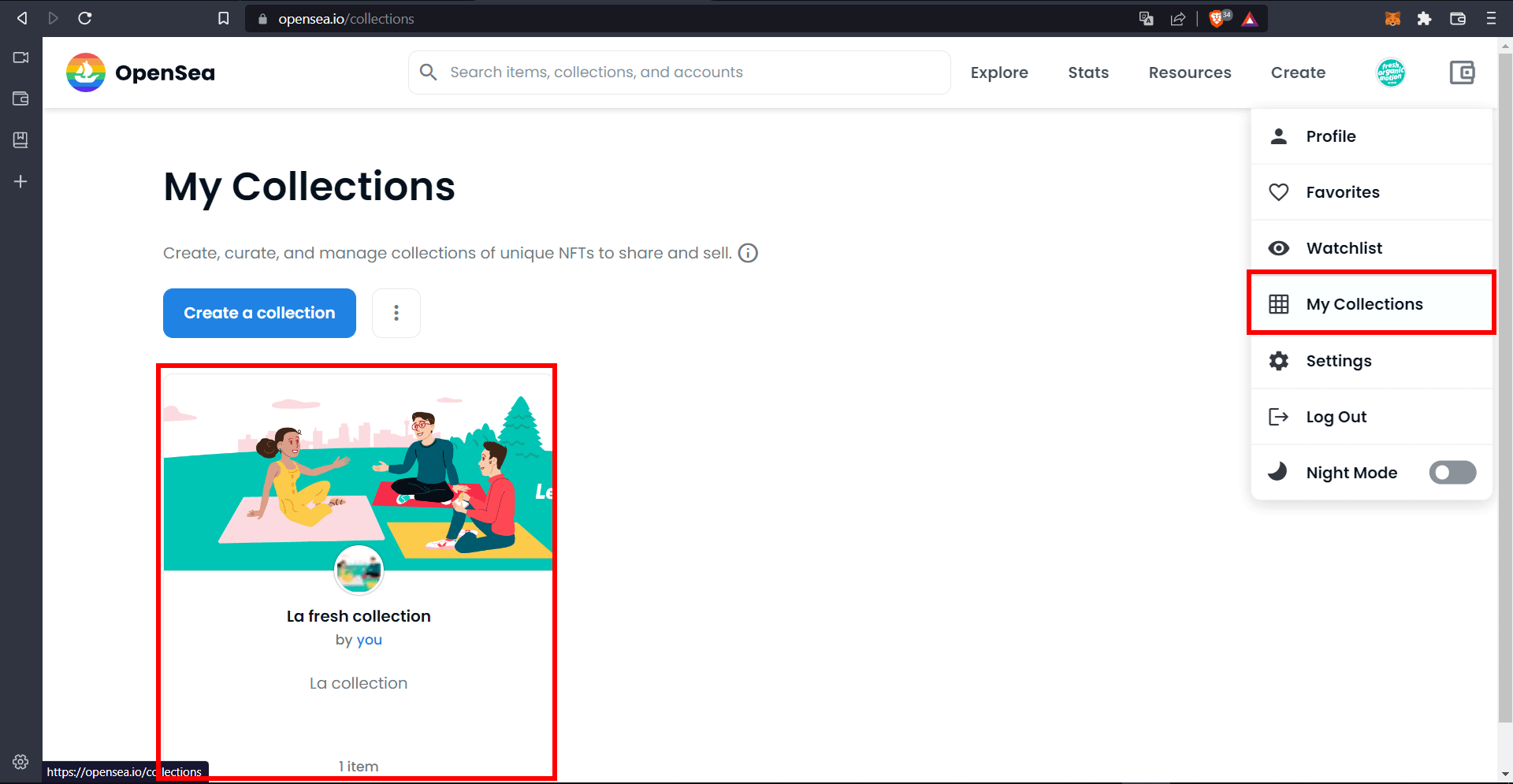This screenshot has width=1513, height=784.
Task: Click the browser forward arrow
Action: (53, 18)
